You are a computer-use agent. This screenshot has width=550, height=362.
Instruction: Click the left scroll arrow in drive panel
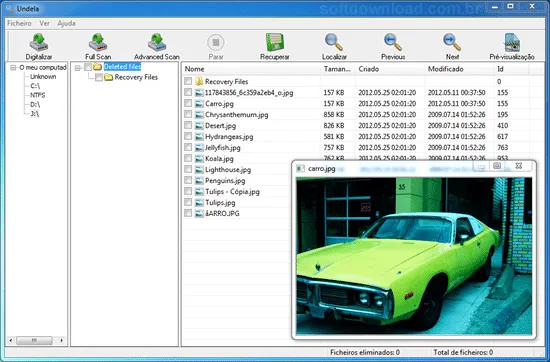11,340
